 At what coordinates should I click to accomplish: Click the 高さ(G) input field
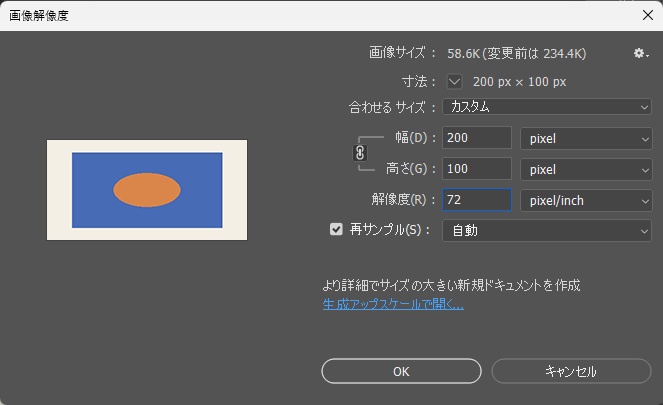click(477, 169)
